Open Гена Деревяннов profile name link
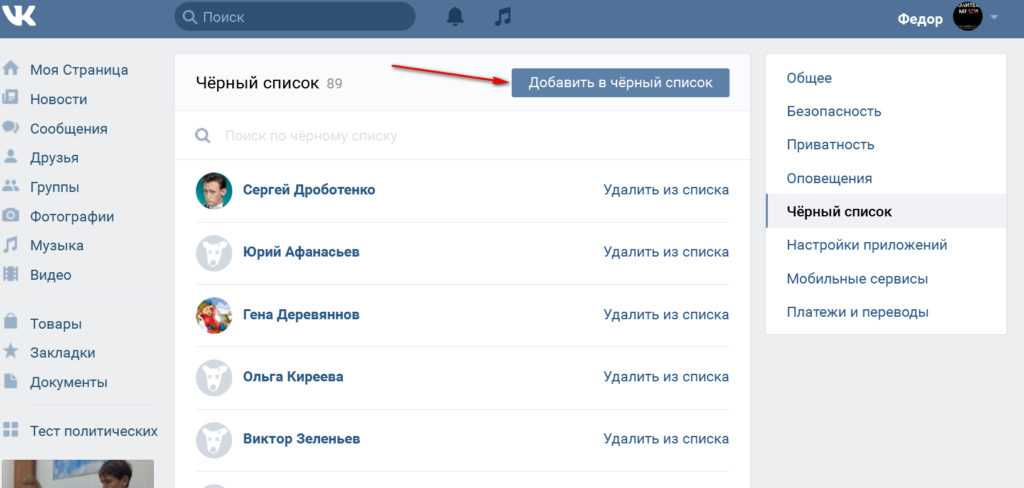The image size is (1024, 488). point(301,315)
